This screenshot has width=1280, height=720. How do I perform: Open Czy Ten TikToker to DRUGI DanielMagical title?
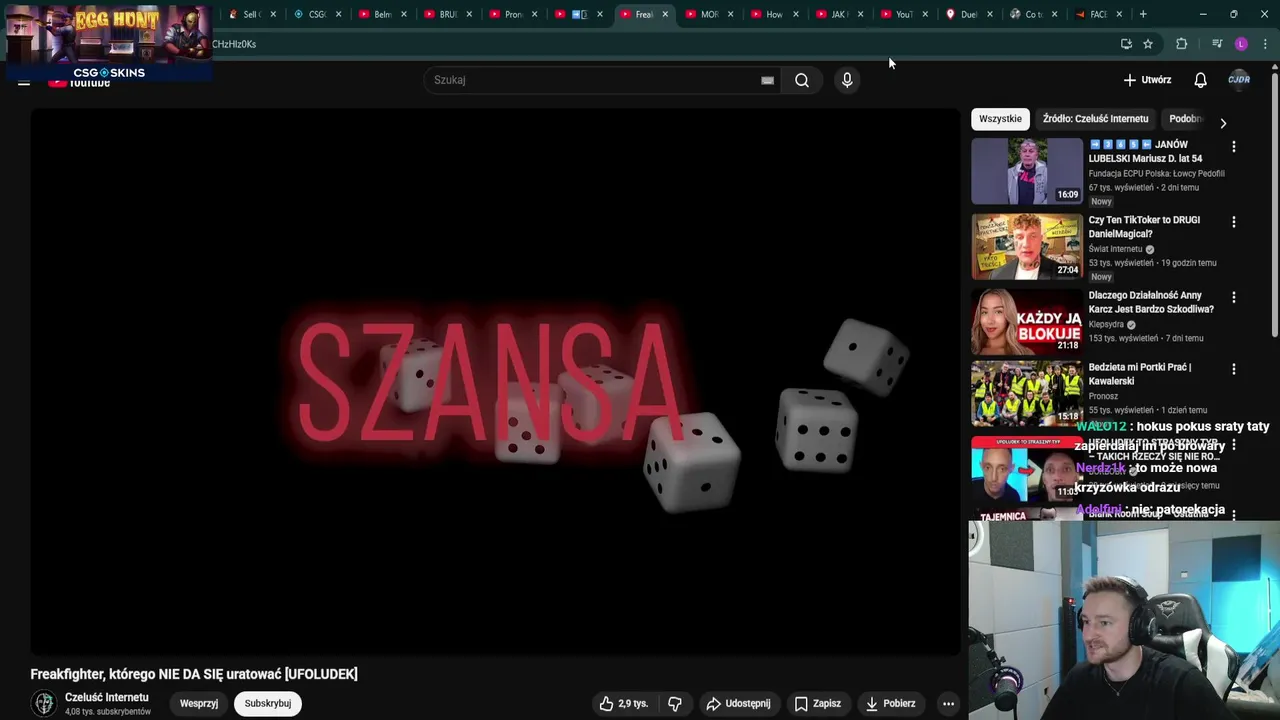(x=1144, y=227)
